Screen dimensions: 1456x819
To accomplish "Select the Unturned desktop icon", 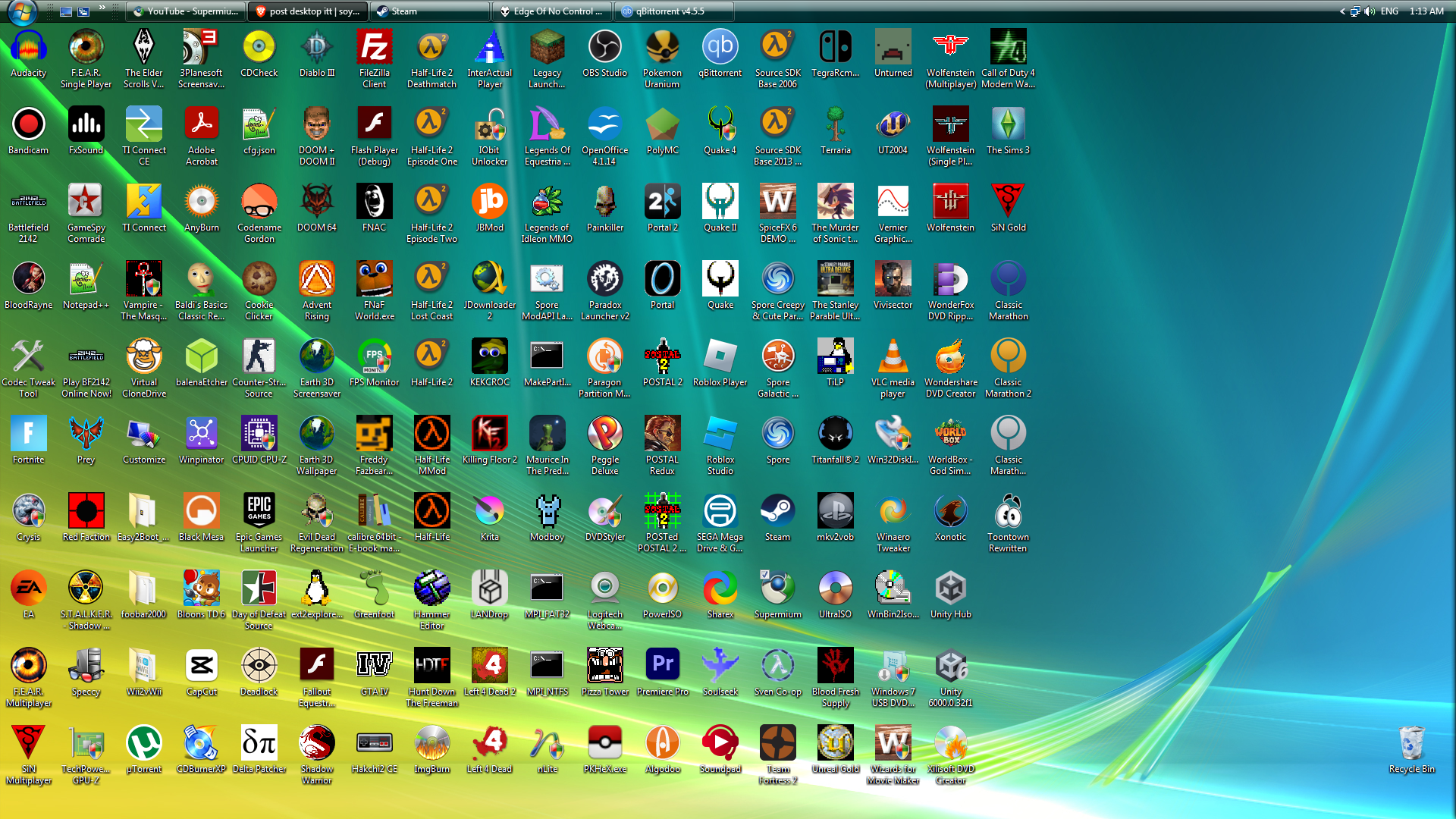I will [x=893, y=55].
